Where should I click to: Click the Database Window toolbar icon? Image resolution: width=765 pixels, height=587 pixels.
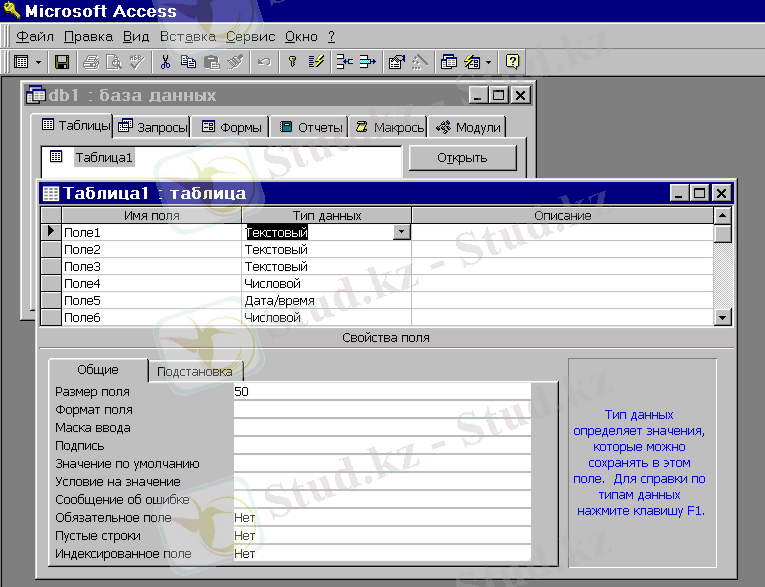(449, 62)
